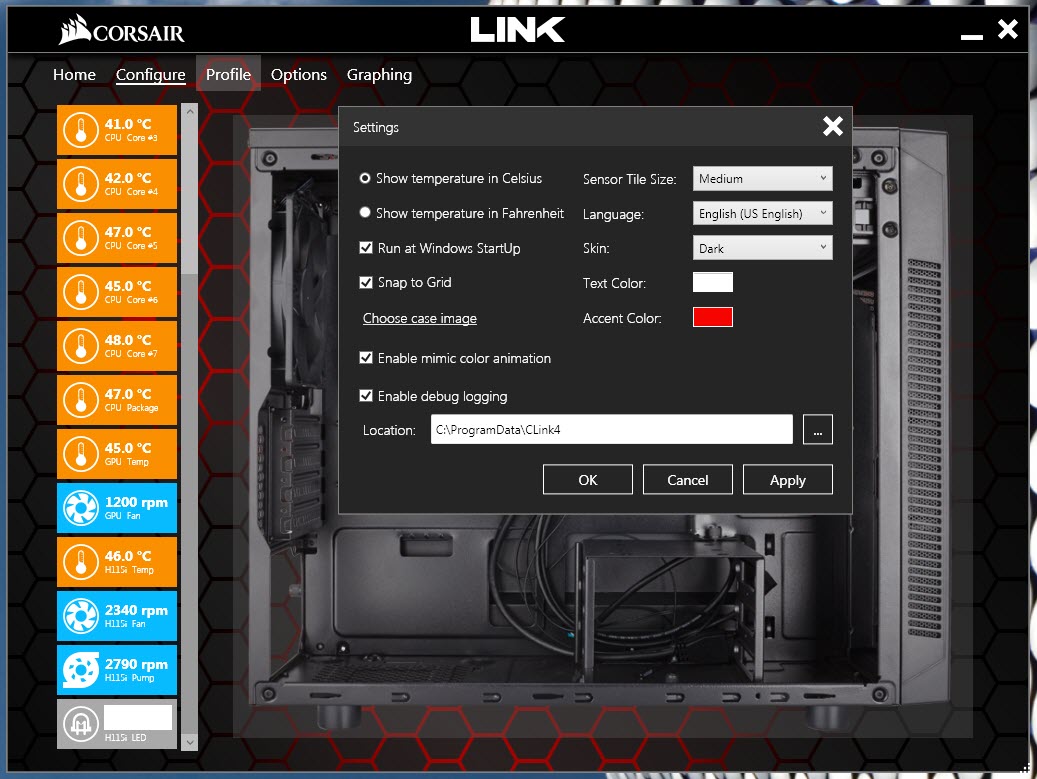Click the CPU Core #5 thermometer icon
Screen dimensions: 1037x779
(x=81, y=238)
